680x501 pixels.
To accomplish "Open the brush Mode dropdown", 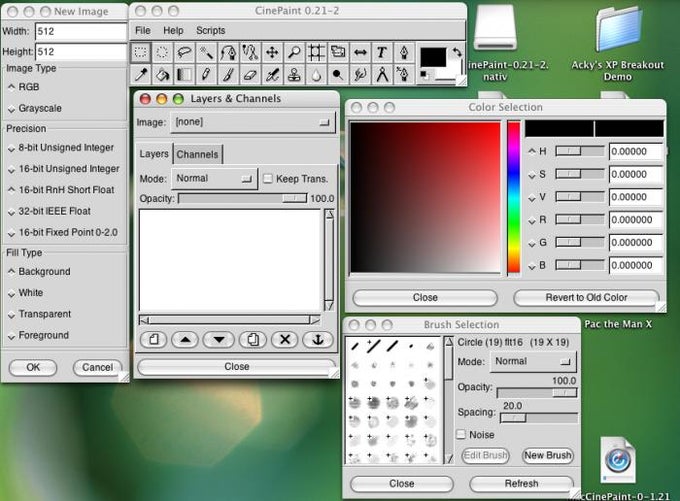I will pyautogui.click(x=531, y=362).
